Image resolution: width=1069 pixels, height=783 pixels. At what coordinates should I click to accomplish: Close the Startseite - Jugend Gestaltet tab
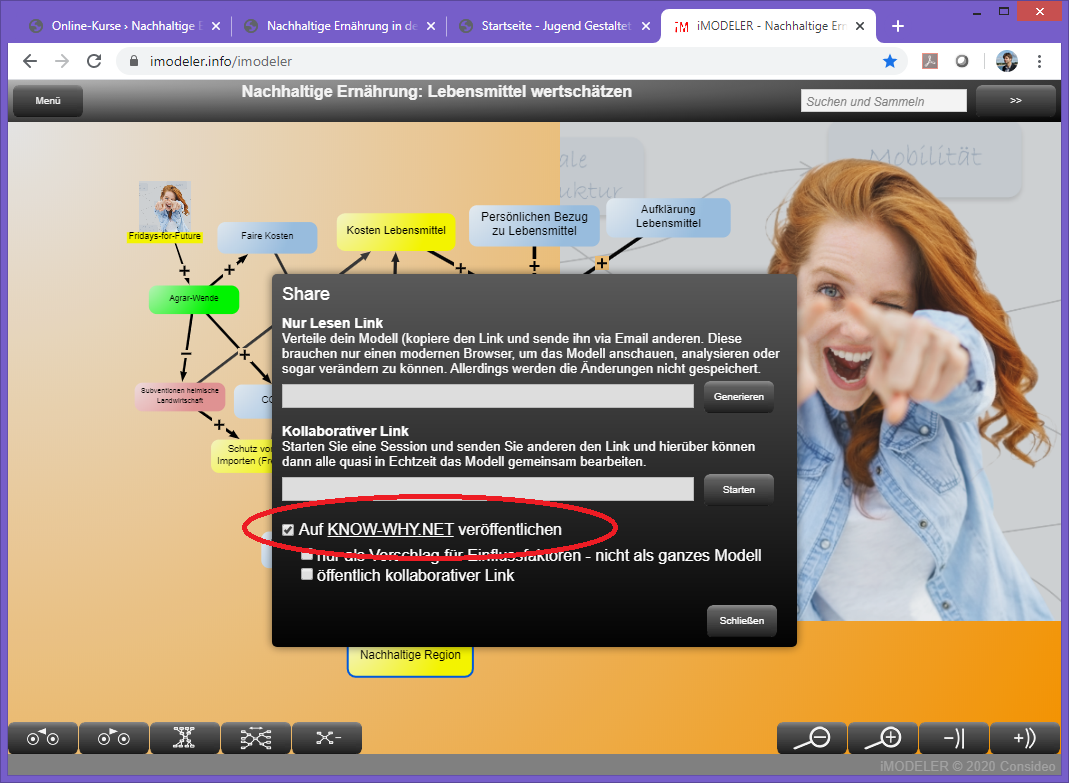tap(646, 26)
